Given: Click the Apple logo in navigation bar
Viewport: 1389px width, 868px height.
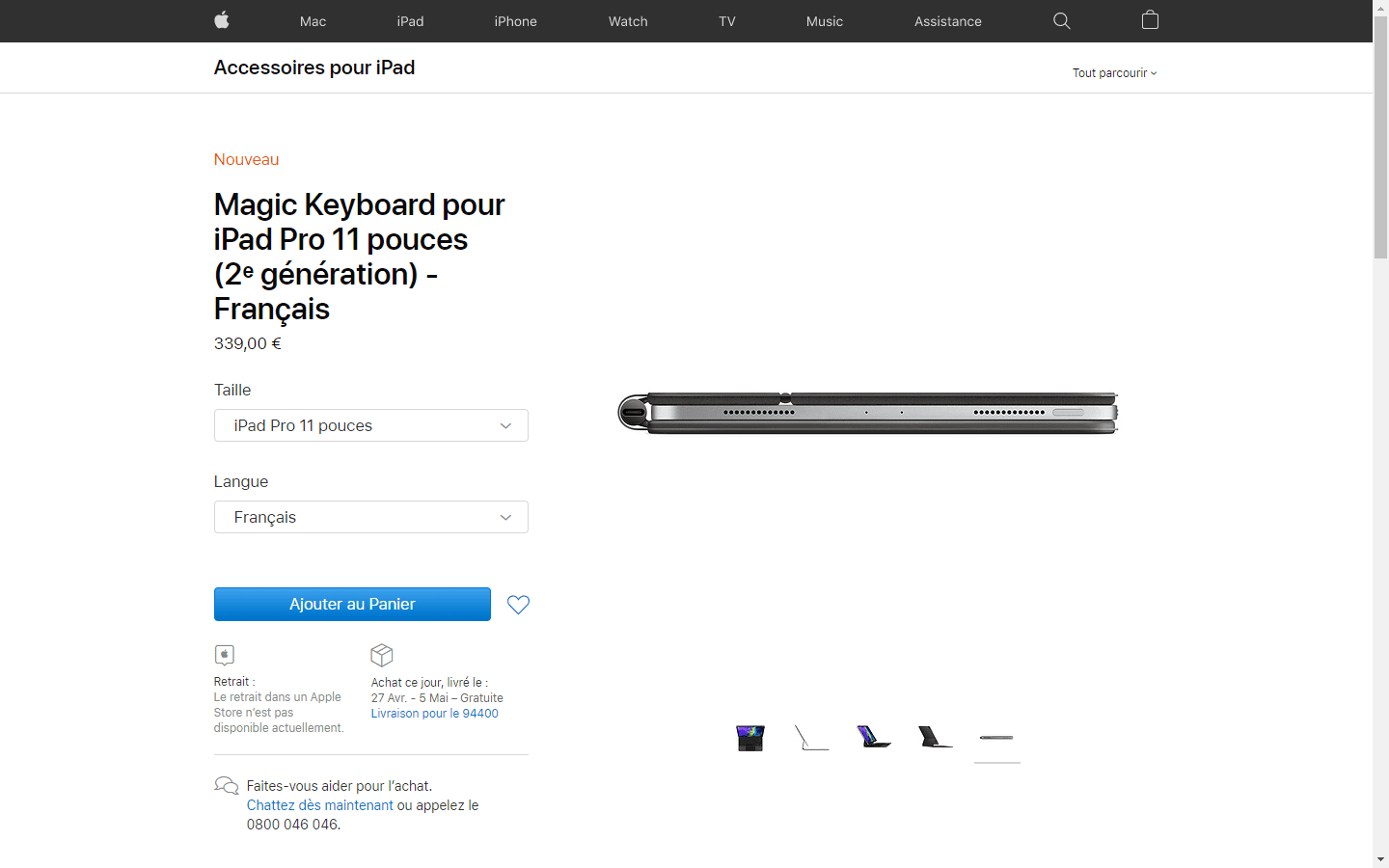Looking at the screenshot, I should click(222, 20).
